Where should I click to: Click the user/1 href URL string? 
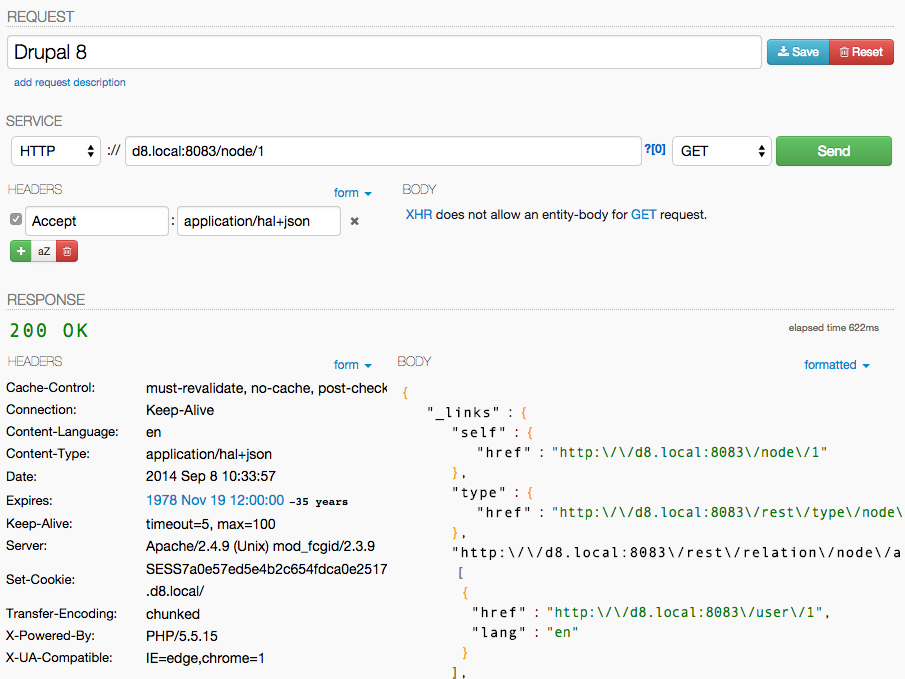tap(685, 612)
